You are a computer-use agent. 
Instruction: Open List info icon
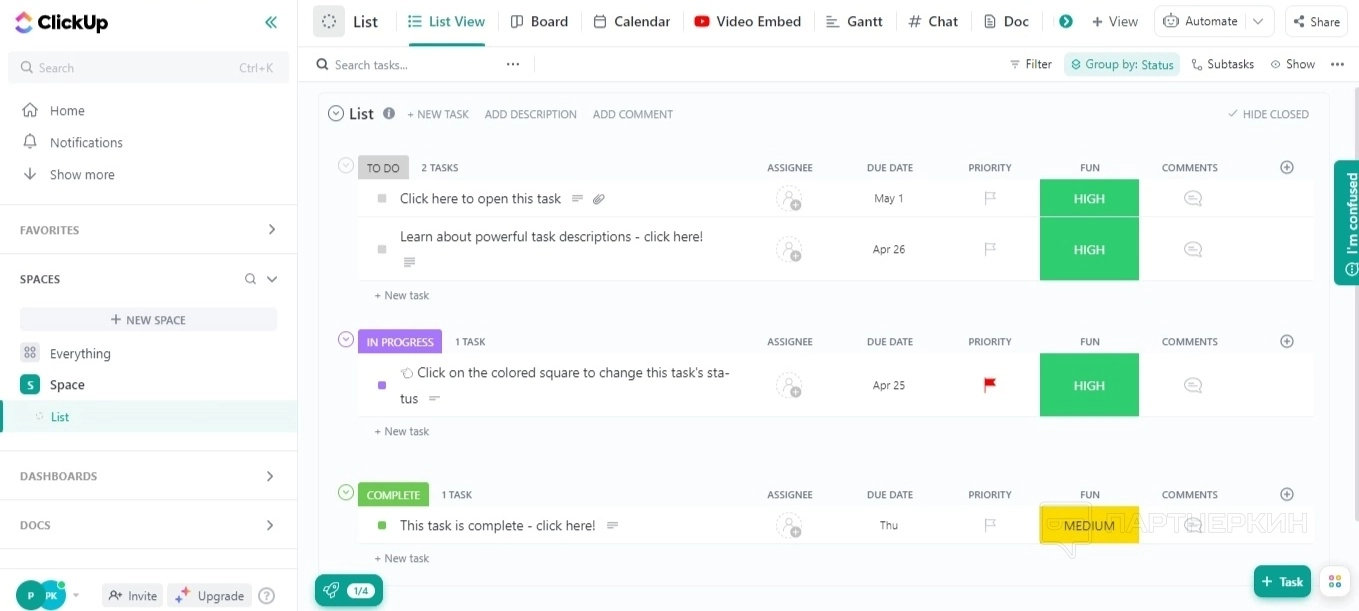click(389, 113)
